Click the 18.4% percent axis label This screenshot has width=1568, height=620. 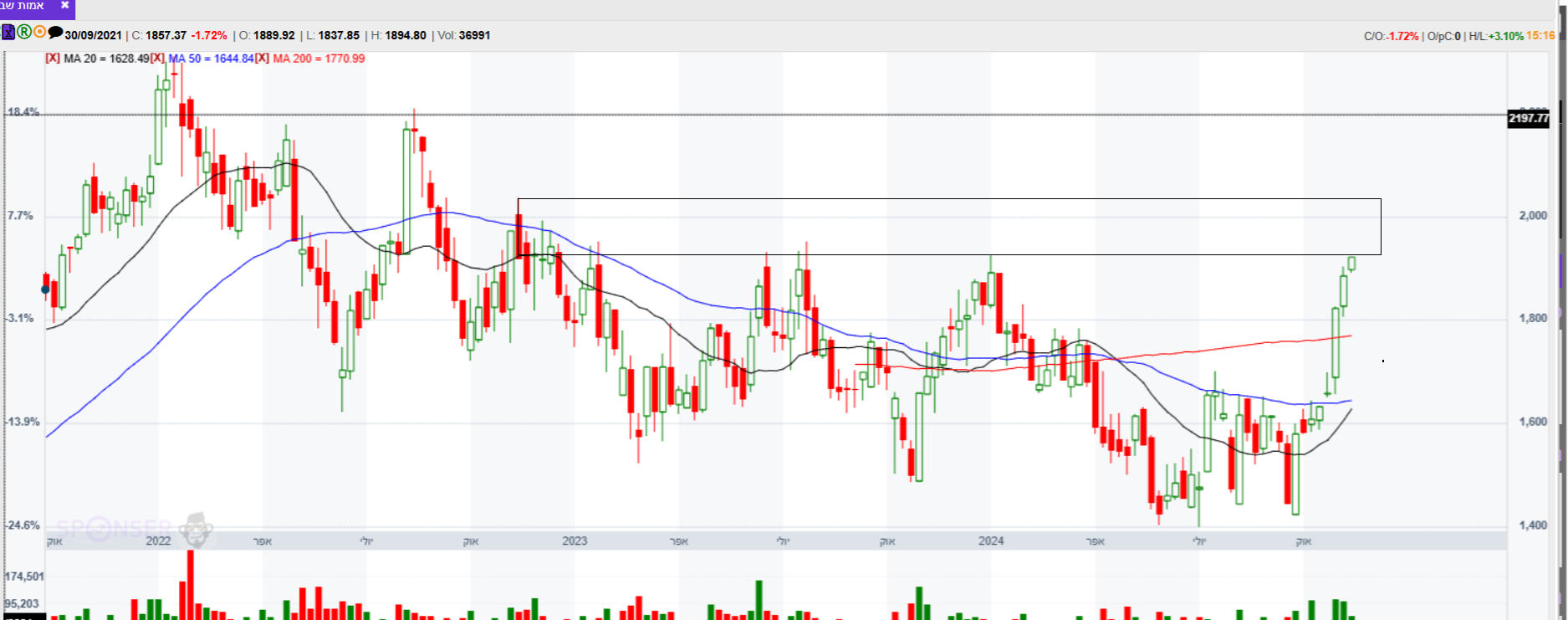click(x=23, y=112)
